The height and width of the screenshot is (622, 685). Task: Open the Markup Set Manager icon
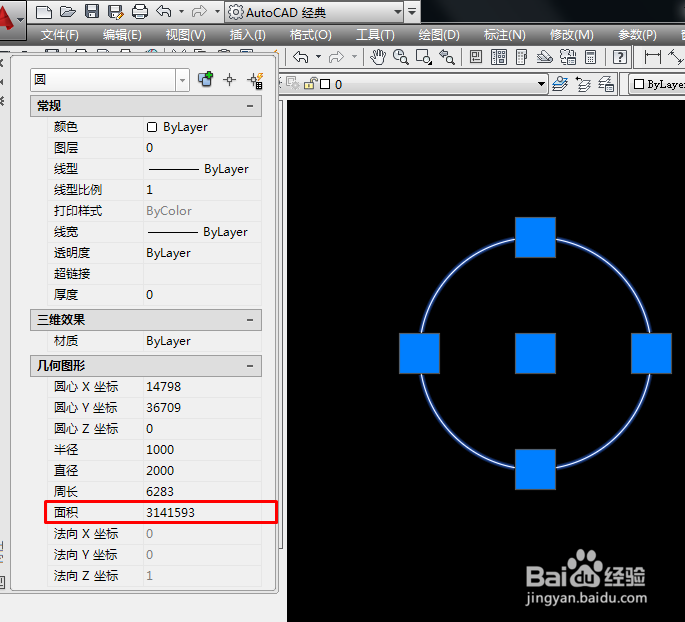(568, 57)
